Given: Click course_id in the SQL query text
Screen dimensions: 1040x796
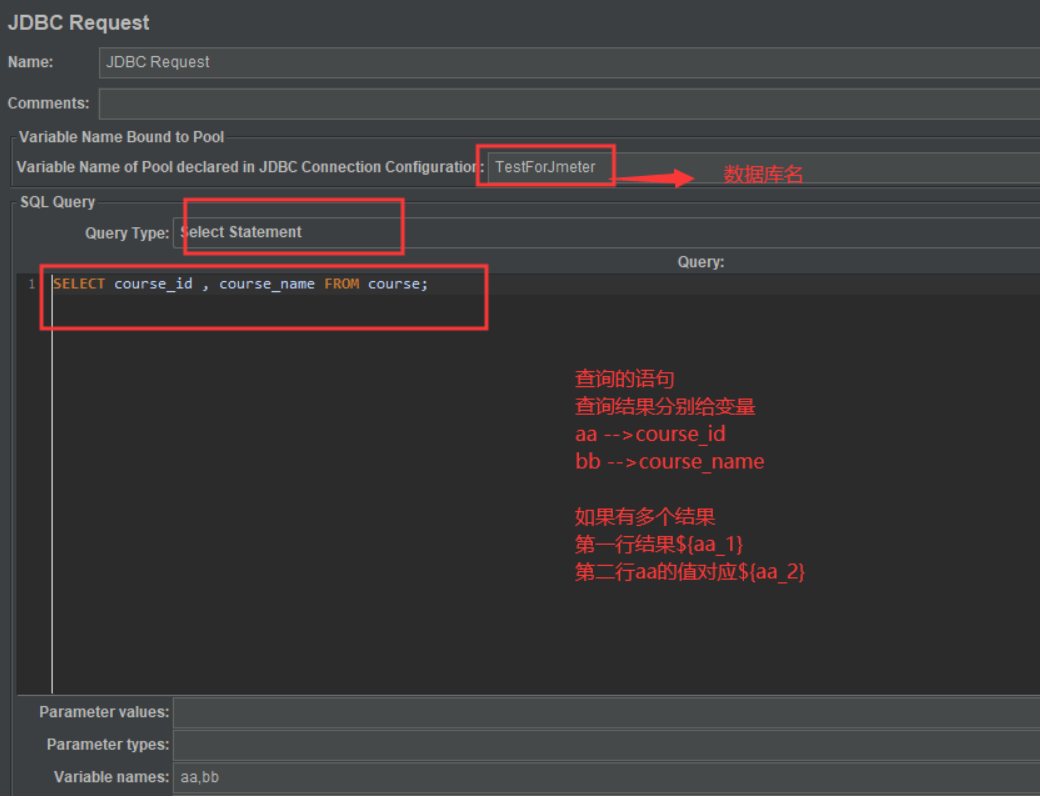Looking at the screenshot, I should [153, 284].
